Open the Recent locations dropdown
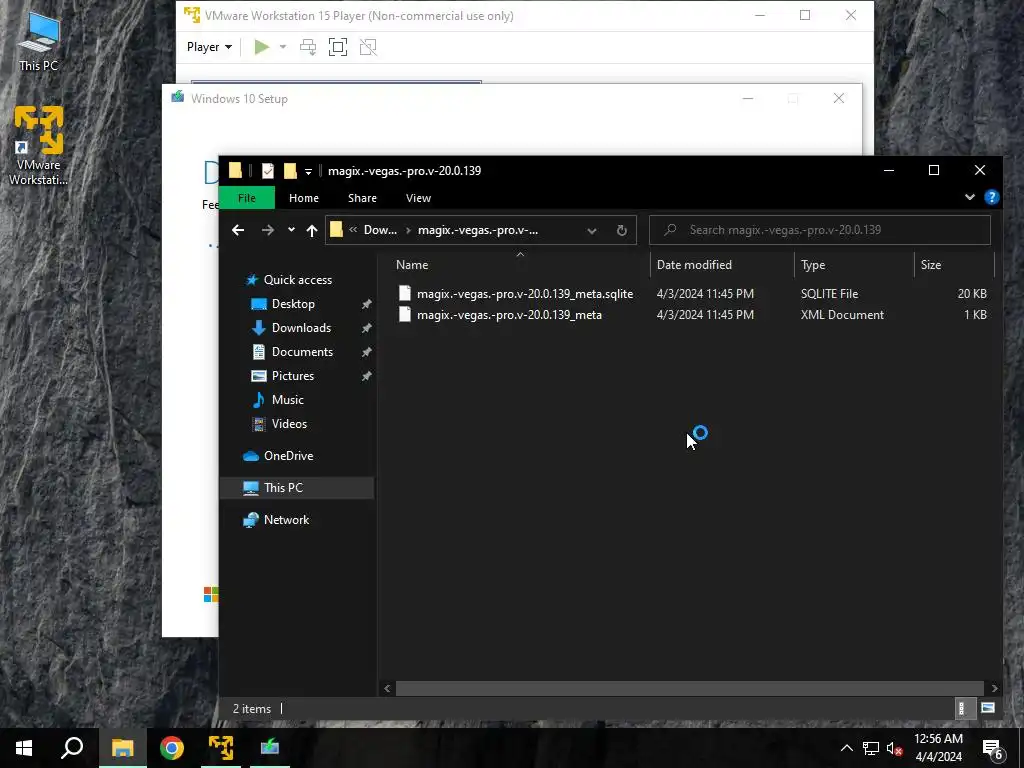The width and height of the screenshot is (1024, 768). tap(291, 229)
